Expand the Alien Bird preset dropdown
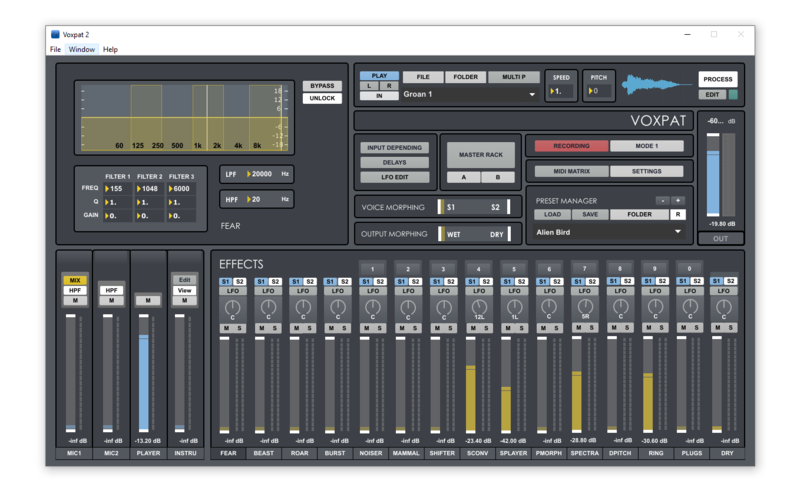Viewport: 800px width, 503px height. 677,232
